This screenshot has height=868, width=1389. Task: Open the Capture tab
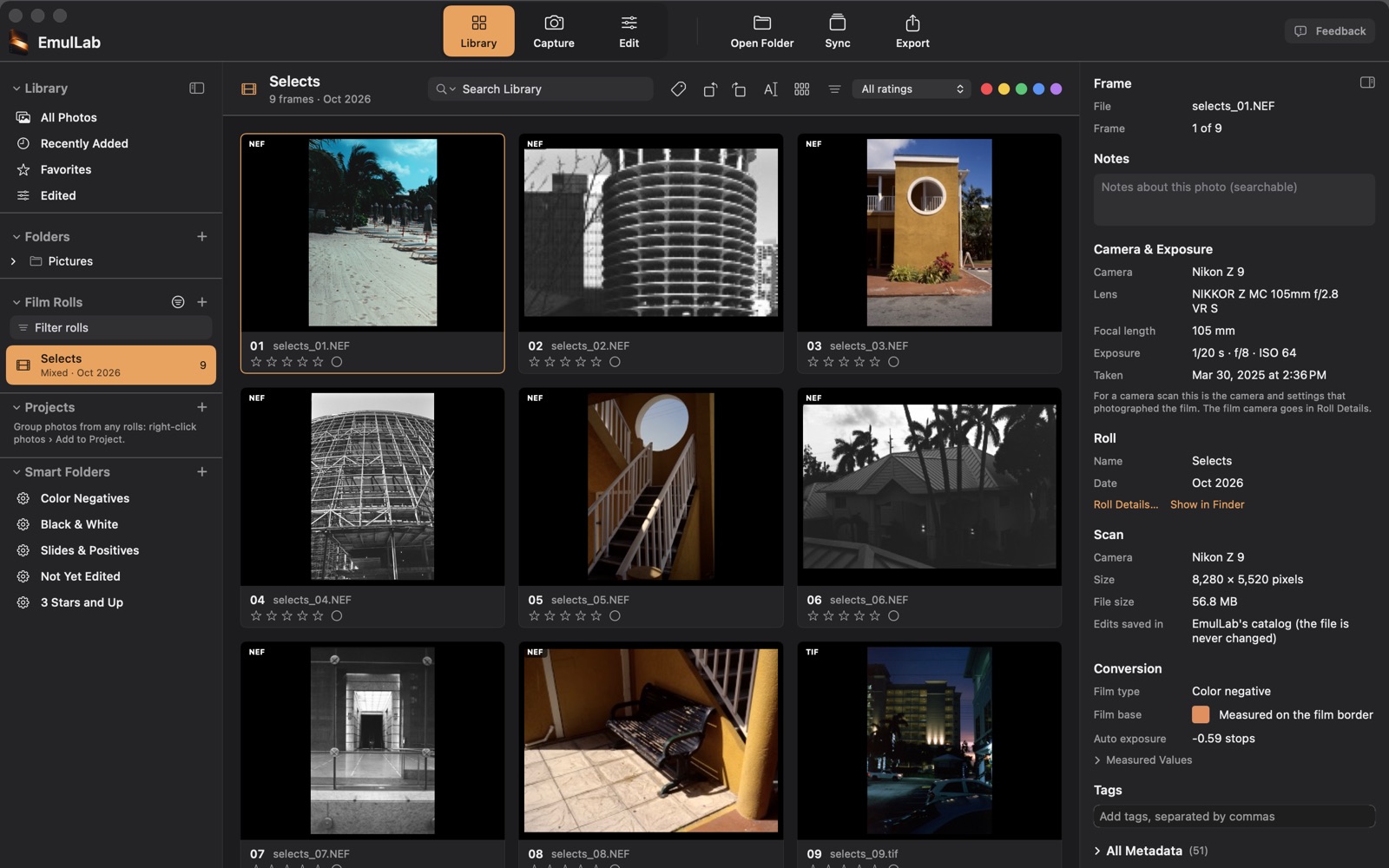point(554,31)
